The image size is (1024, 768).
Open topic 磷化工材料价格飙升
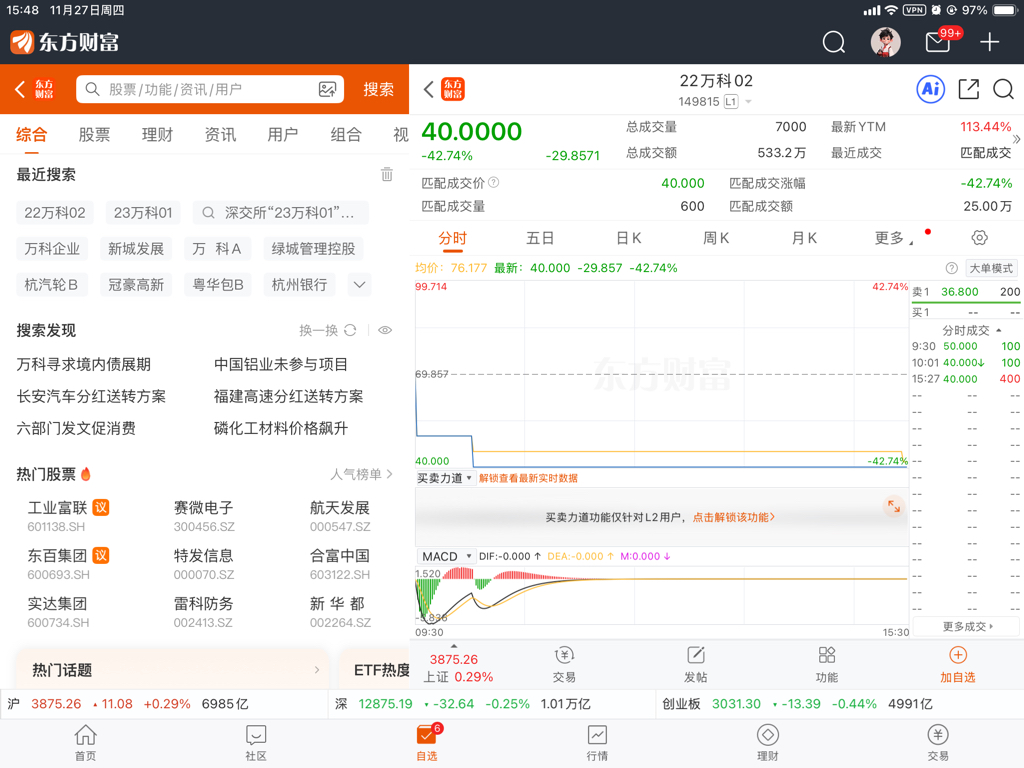coord(281,428)
